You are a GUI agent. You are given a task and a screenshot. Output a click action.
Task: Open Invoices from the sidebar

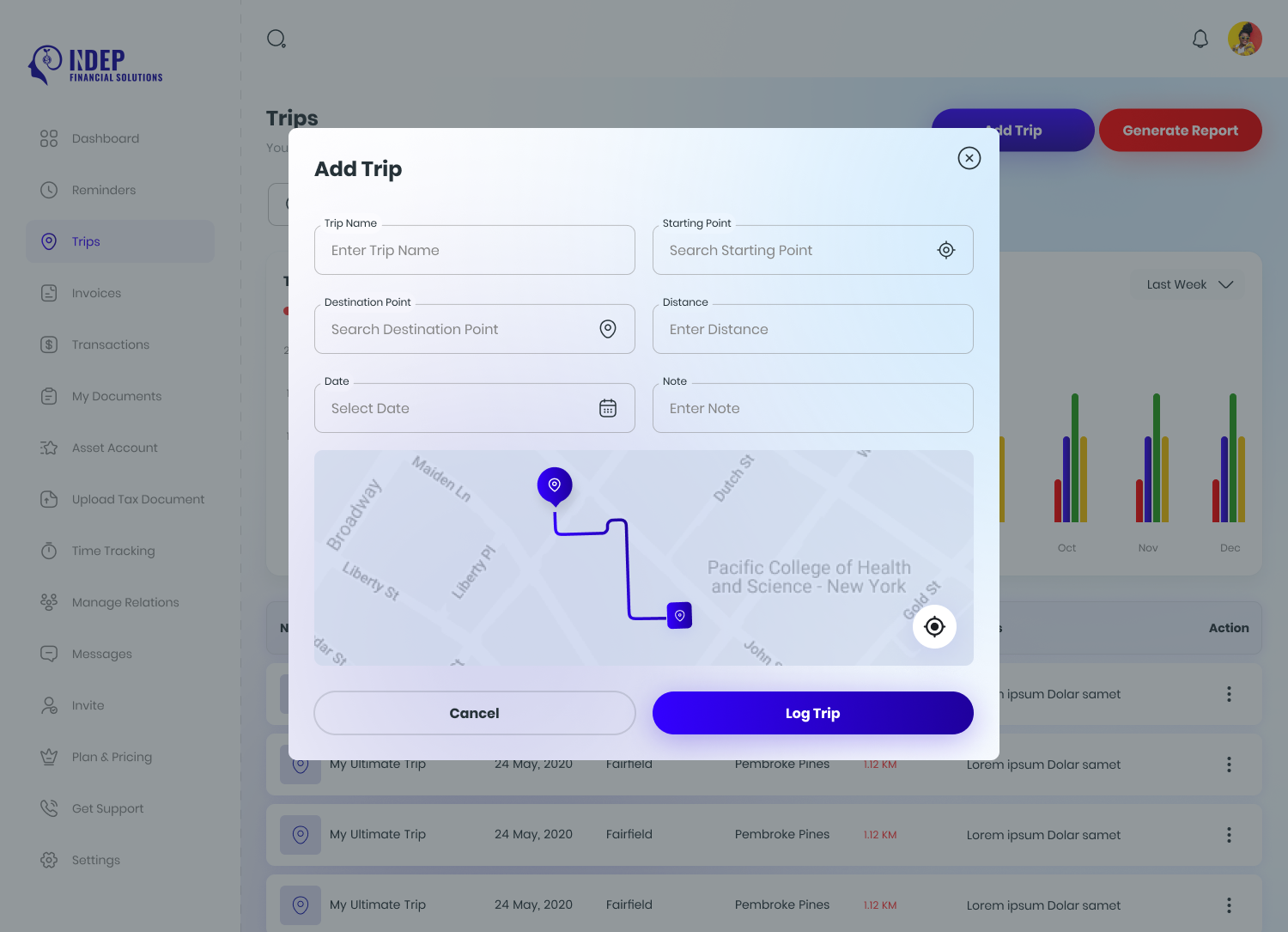96,293
